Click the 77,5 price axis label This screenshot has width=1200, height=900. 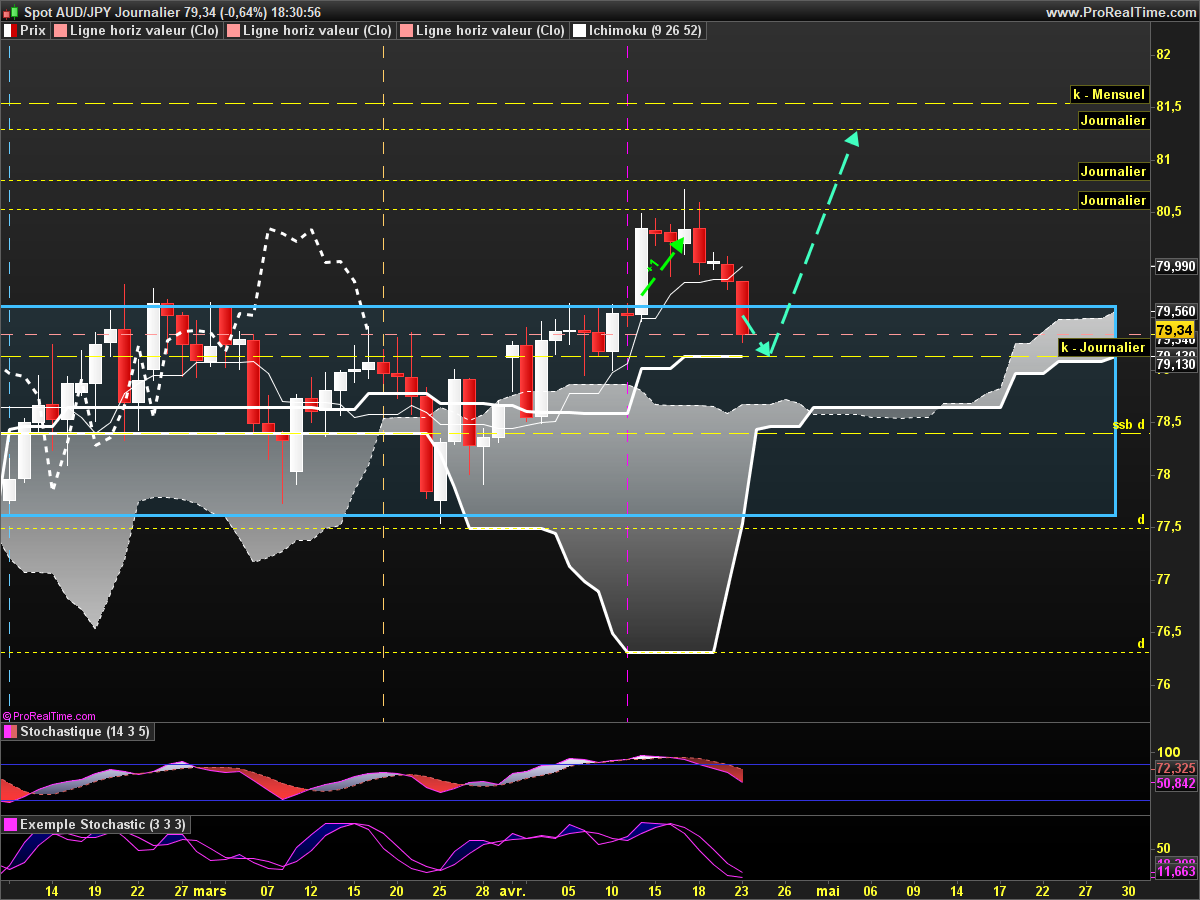[1168, 527]
